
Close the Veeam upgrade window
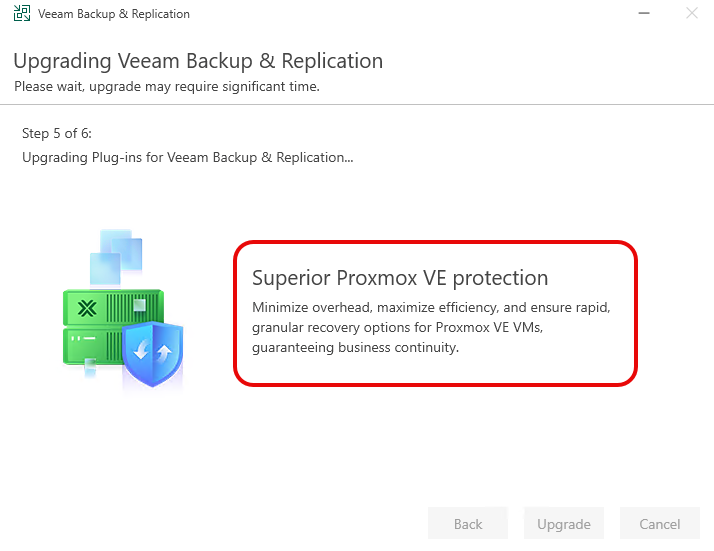691,14
